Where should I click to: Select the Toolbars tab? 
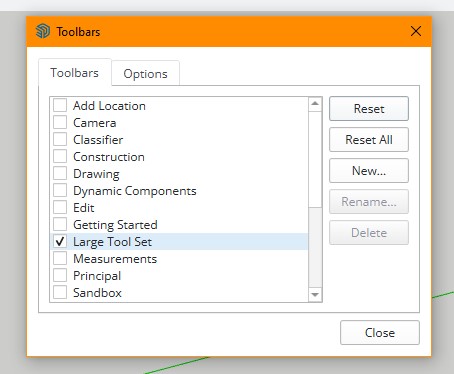tap(75, 73)
